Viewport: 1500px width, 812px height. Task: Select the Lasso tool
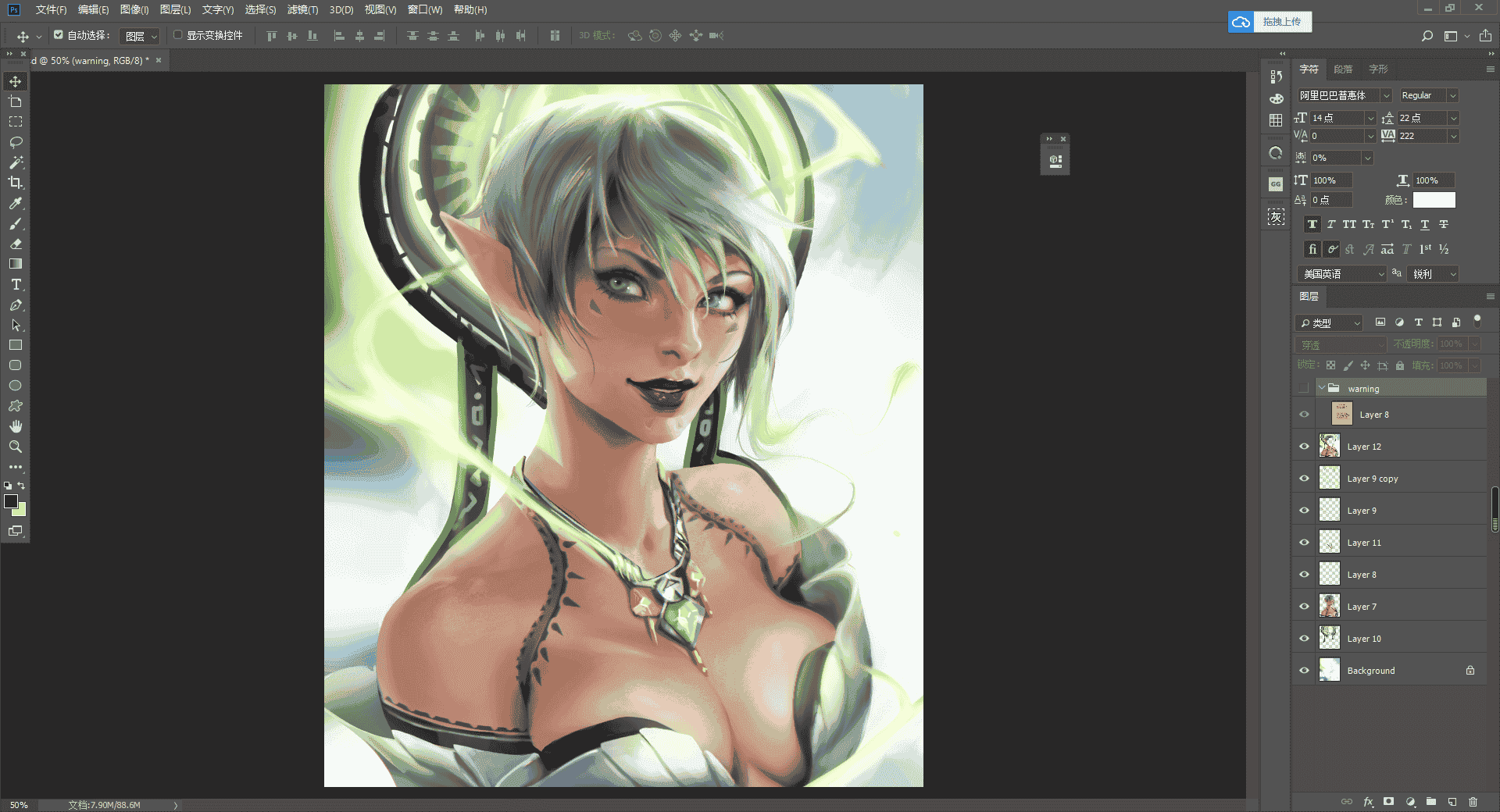16,142
